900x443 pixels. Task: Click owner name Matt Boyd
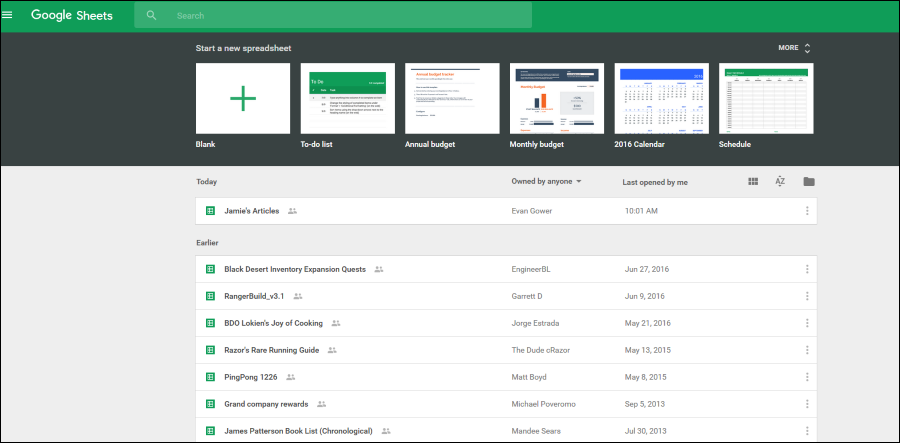pyautogui.click(x=529, y=377)
